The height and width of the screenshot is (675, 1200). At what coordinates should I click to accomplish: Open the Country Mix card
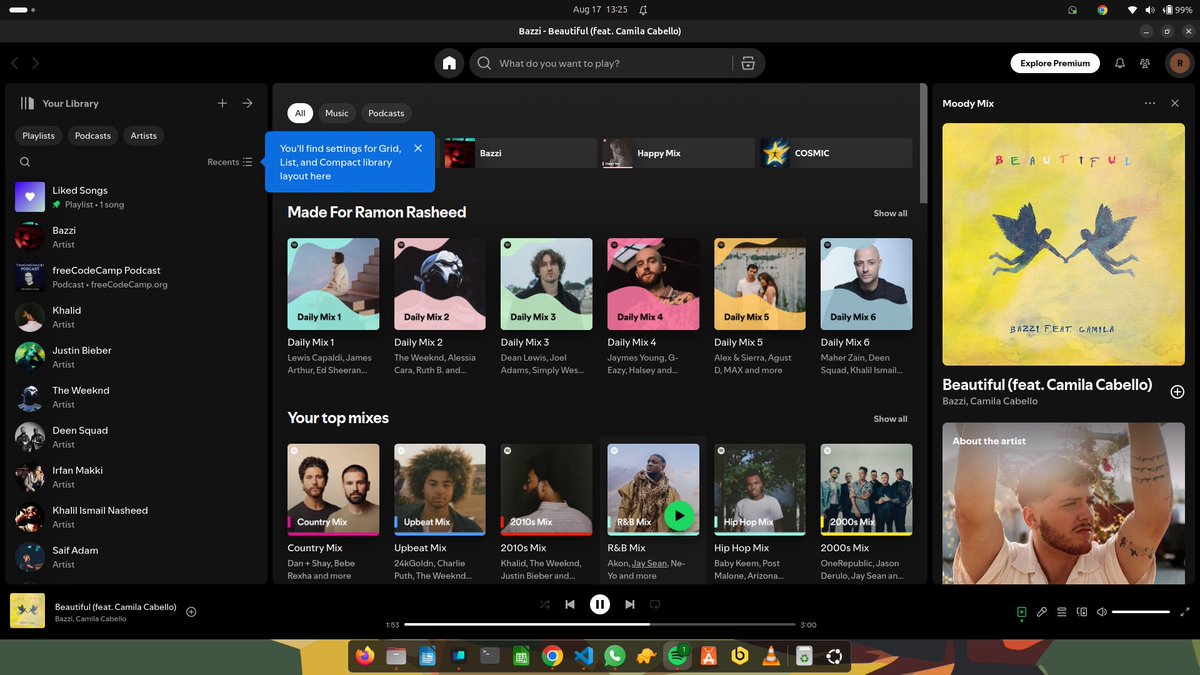[x=333, y=513]
